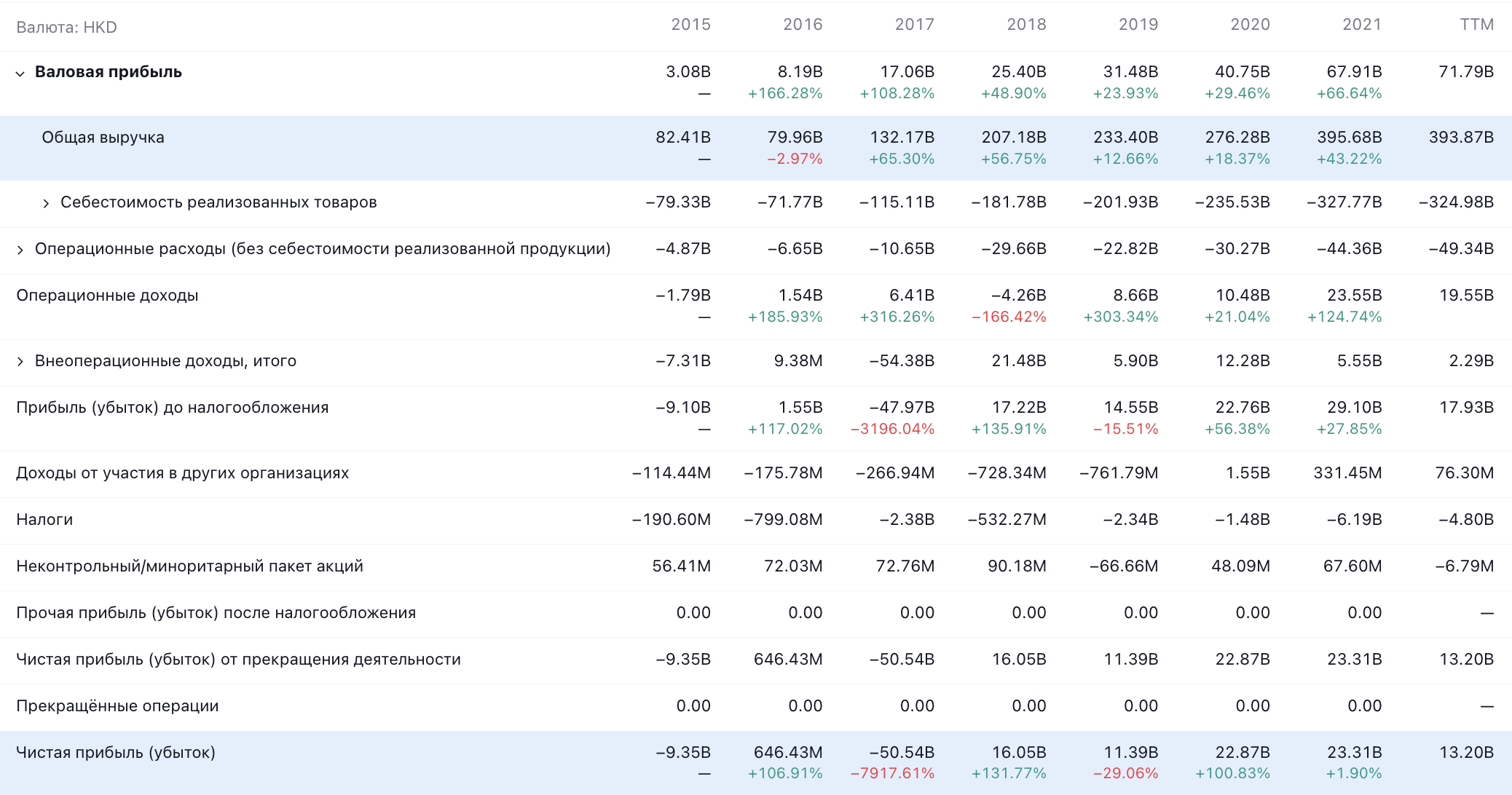Click the 17.93B pretax profit value
This screenshot has height=795, width=1512.
[x=1466, y=408]
